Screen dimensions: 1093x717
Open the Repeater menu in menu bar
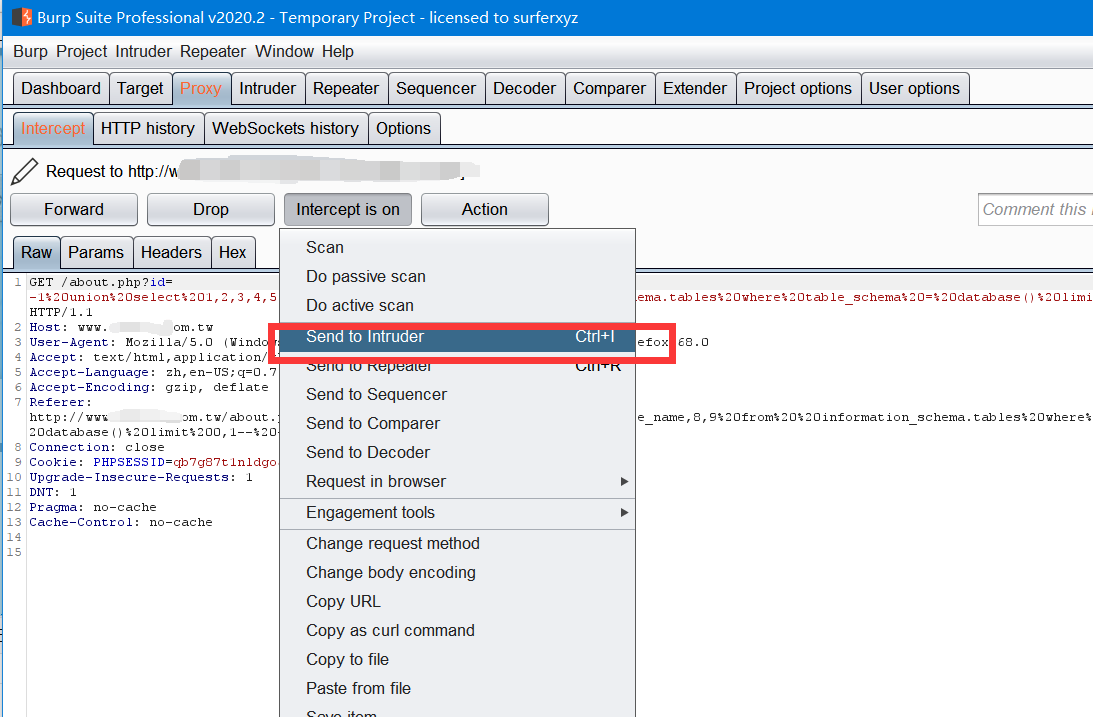click(x=213, y=52)
